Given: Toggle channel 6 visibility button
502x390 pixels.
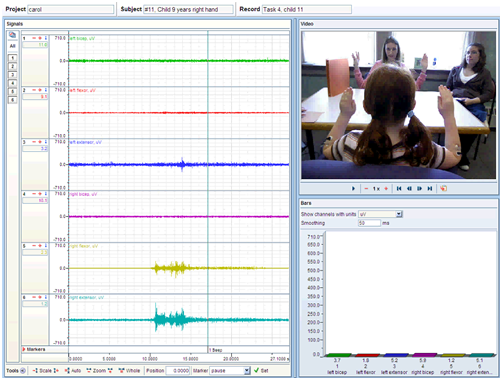Looking at the screenshot, I should 12,100.
